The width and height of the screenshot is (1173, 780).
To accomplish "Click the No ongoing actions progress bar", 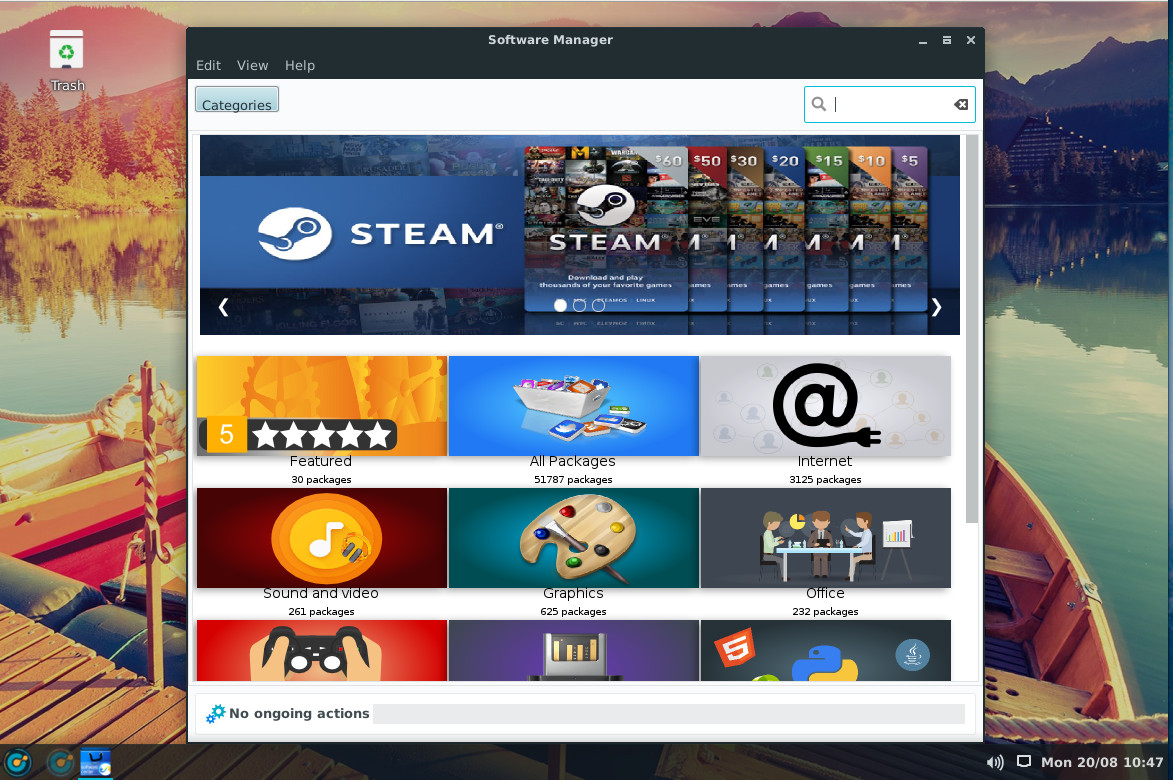I will click(669, 713).
